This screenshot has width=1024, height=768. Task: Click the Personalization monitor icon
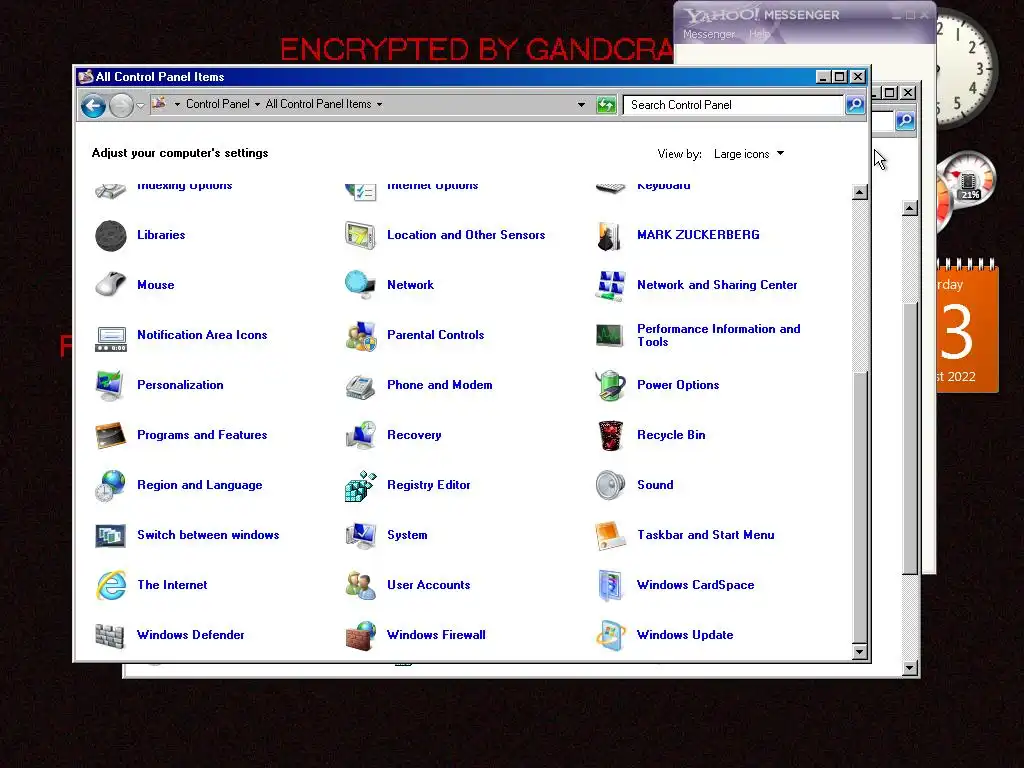(109, 385)
